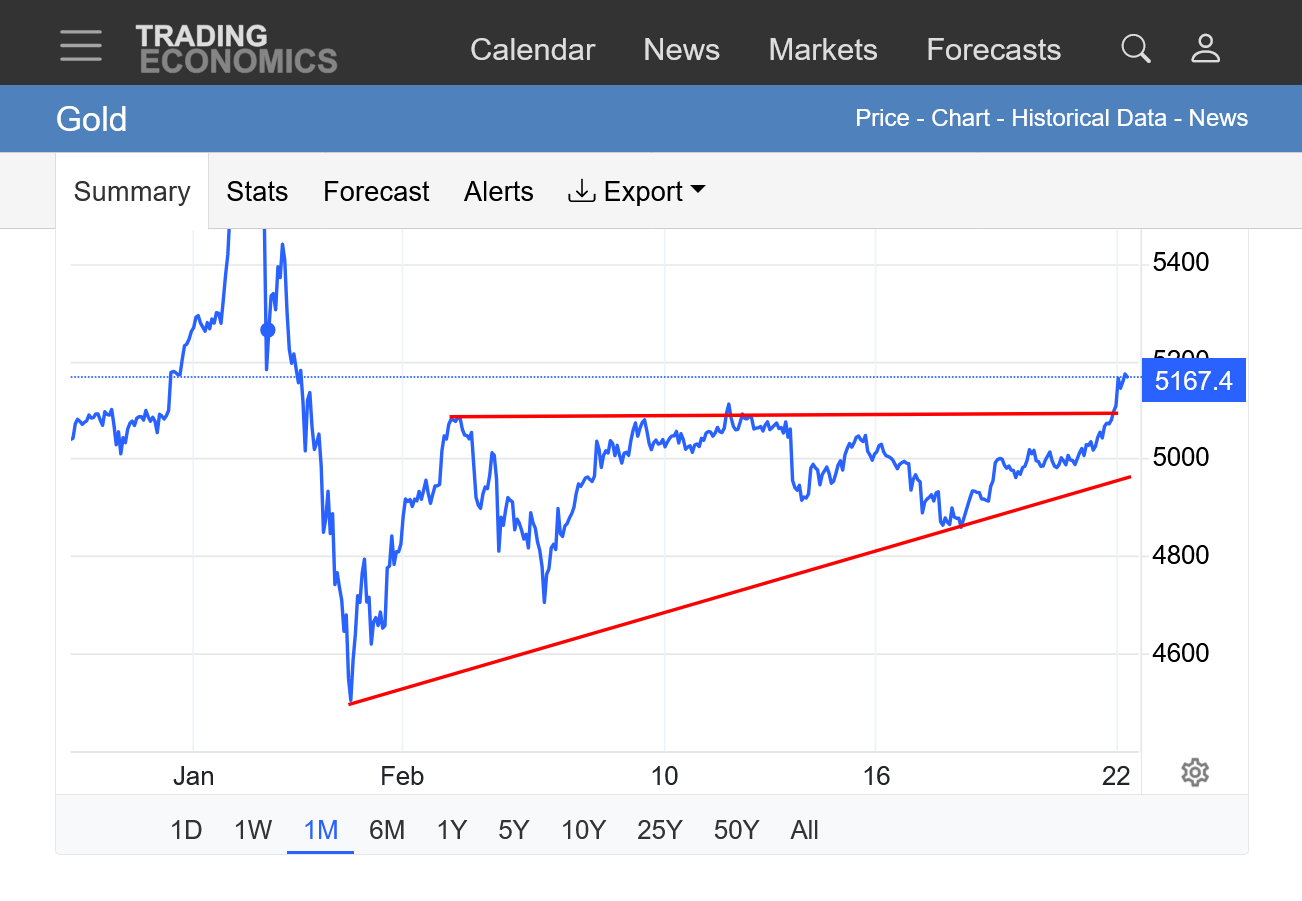Click the Historical Data link

click(x=1088, y=118)
